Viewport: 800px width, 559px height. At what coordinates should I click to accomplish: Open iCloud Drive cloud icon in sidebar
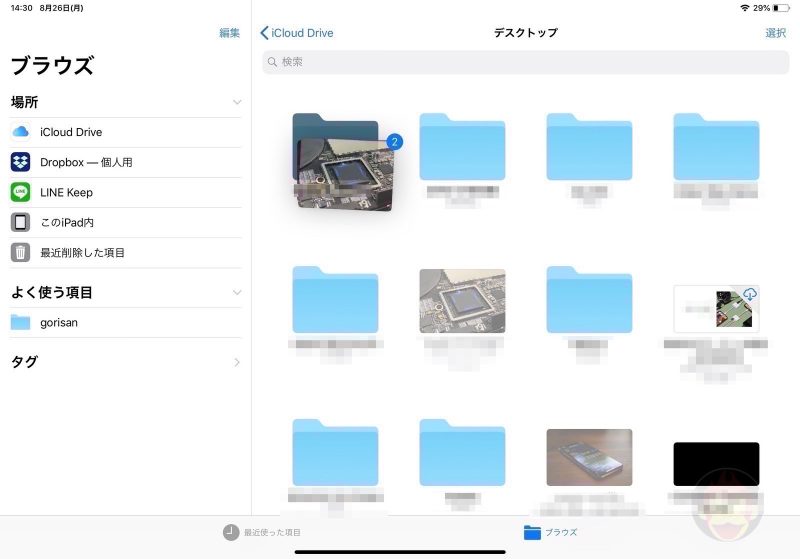pos(20,132)
